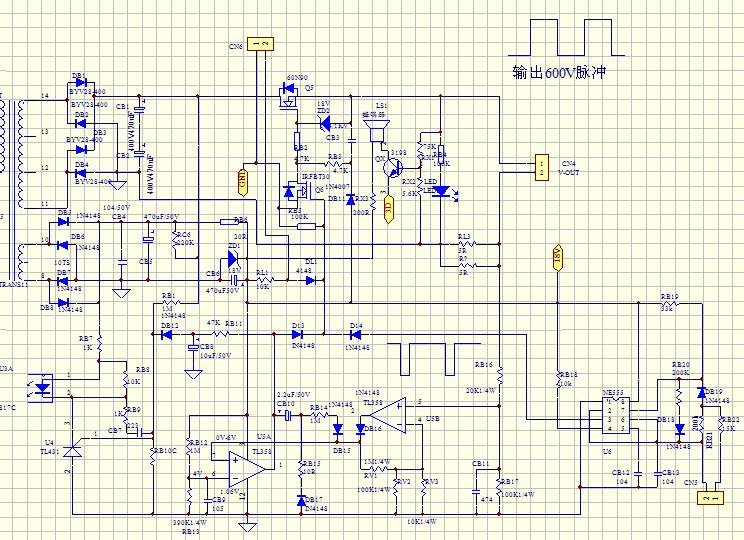Select the ground symbol under CB8
Viewport: 744px width, 540px height.
point(193,373)
